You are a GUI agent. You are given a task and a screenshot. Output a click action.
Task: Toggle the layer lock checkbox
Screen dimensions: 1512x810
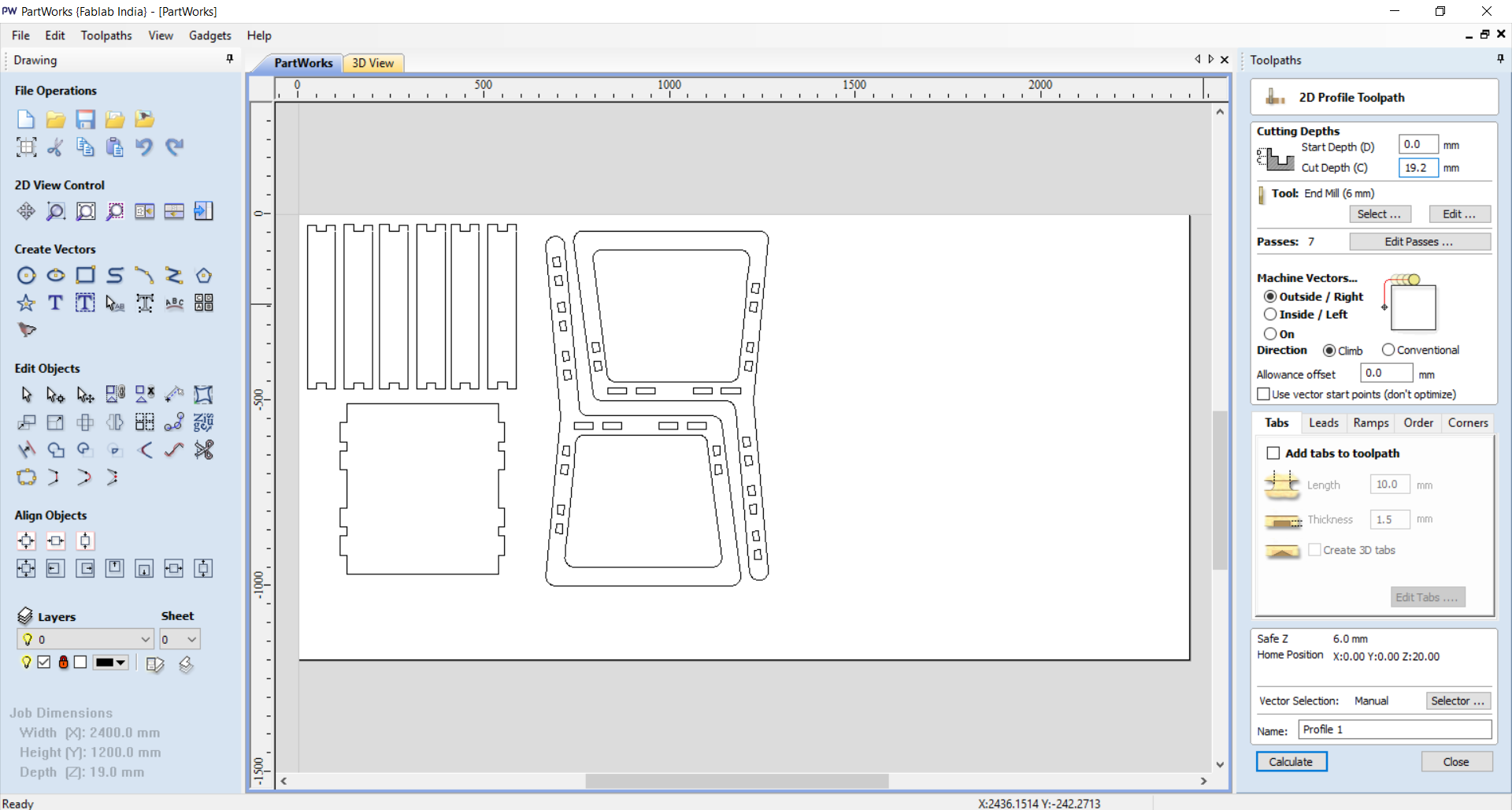[80, 662]
